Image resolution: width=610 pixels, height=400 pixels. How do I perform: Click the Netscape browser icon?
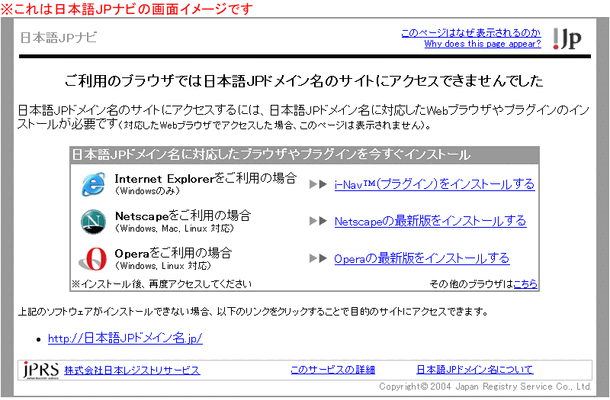pos(93,221)
